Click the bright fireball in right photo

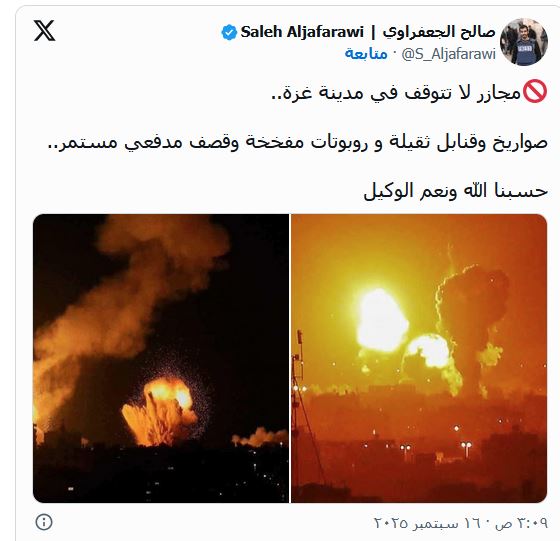(381, 320)
